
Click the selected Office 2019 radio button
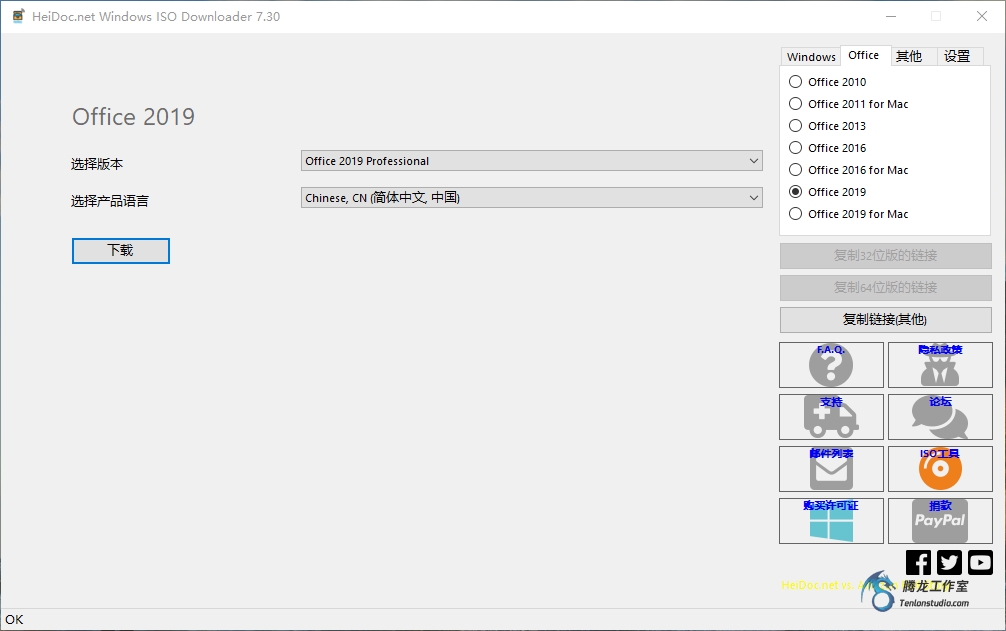click(x=796, y=192)
